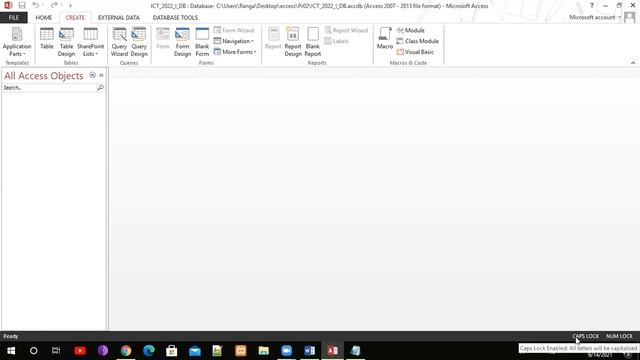Open Query Design

tap(139, 42)
